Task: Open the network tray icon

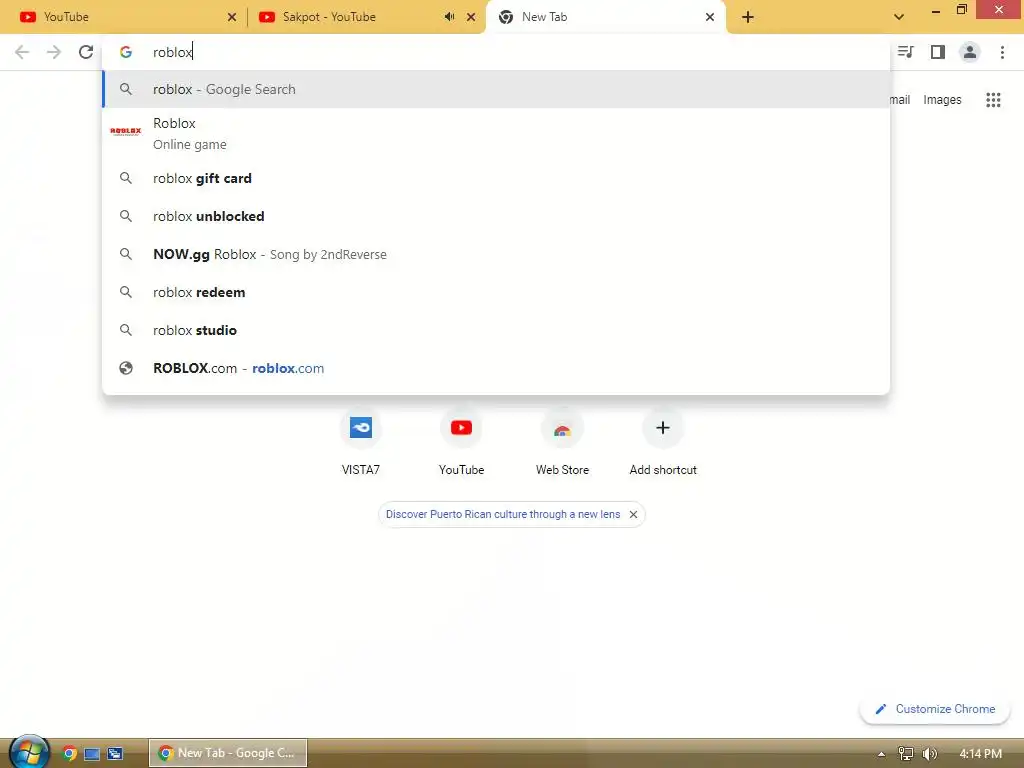Action: pos(906,754)
